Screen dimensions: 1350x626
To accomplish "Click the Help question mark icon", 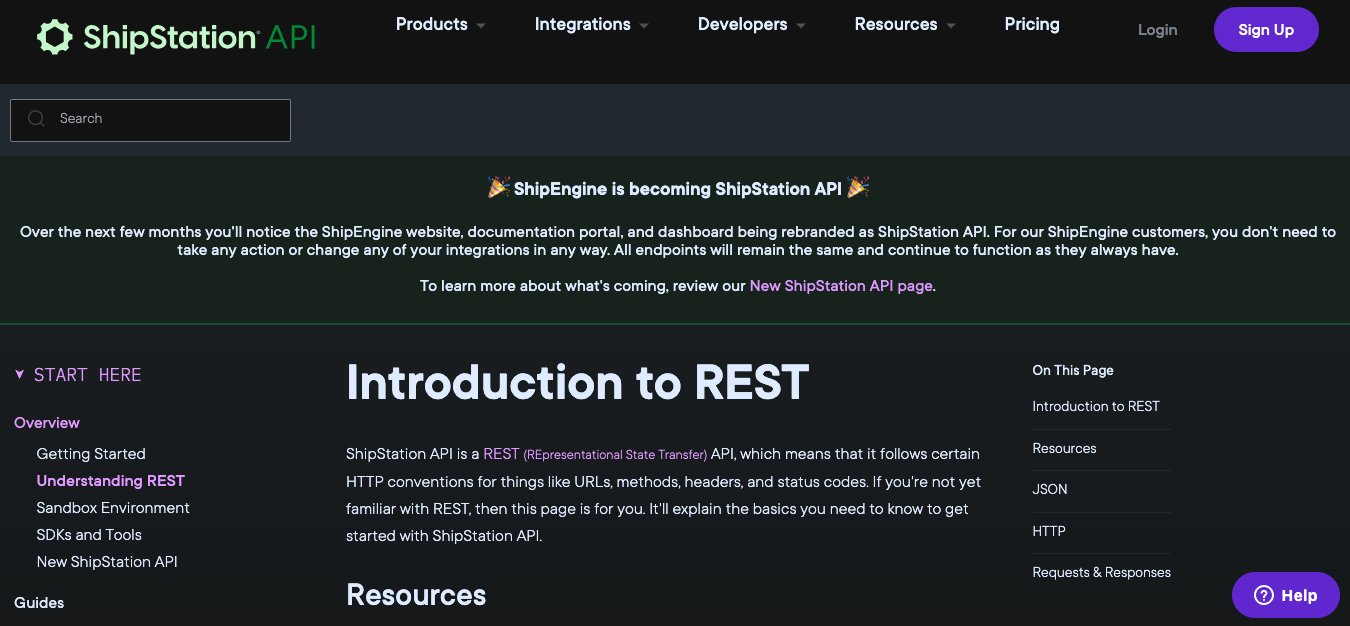I will pos(1264,596).
